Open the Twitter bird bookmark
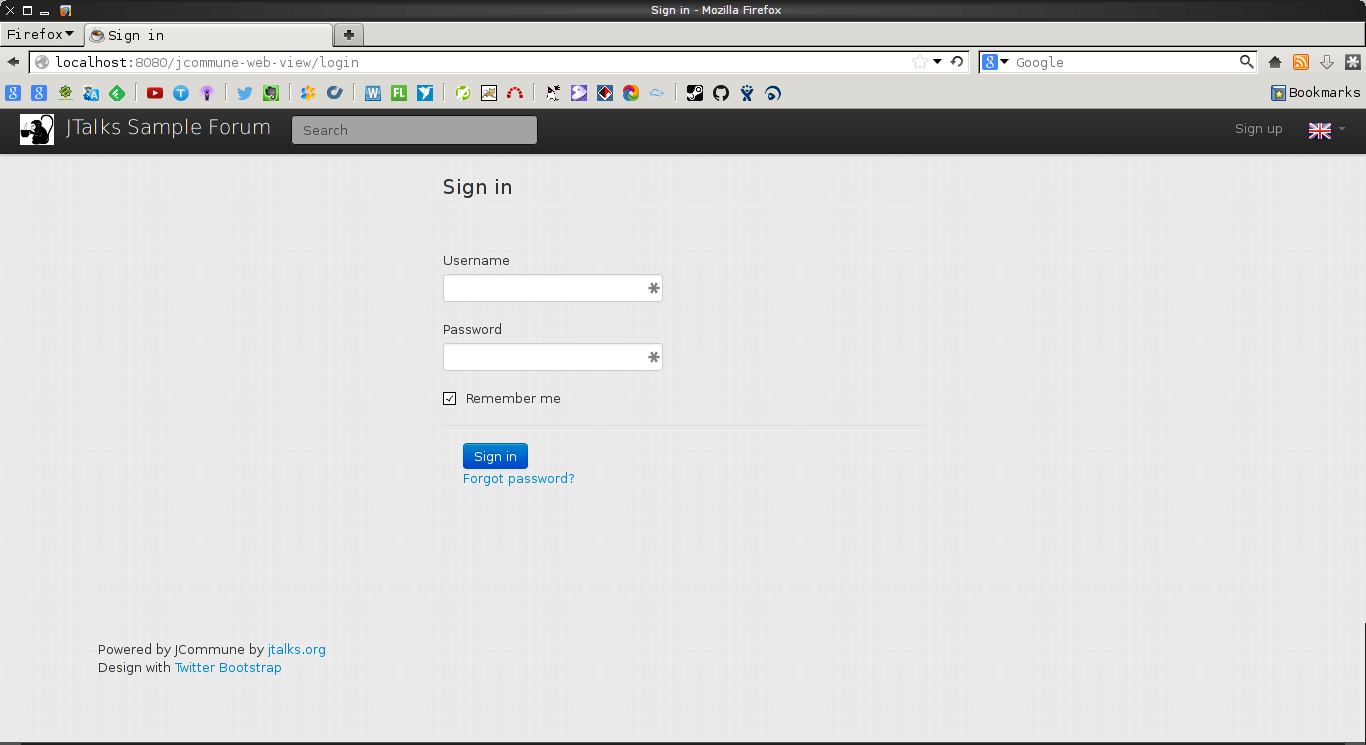The height and width of the screenshot is (745, 1366). (244, 93)
